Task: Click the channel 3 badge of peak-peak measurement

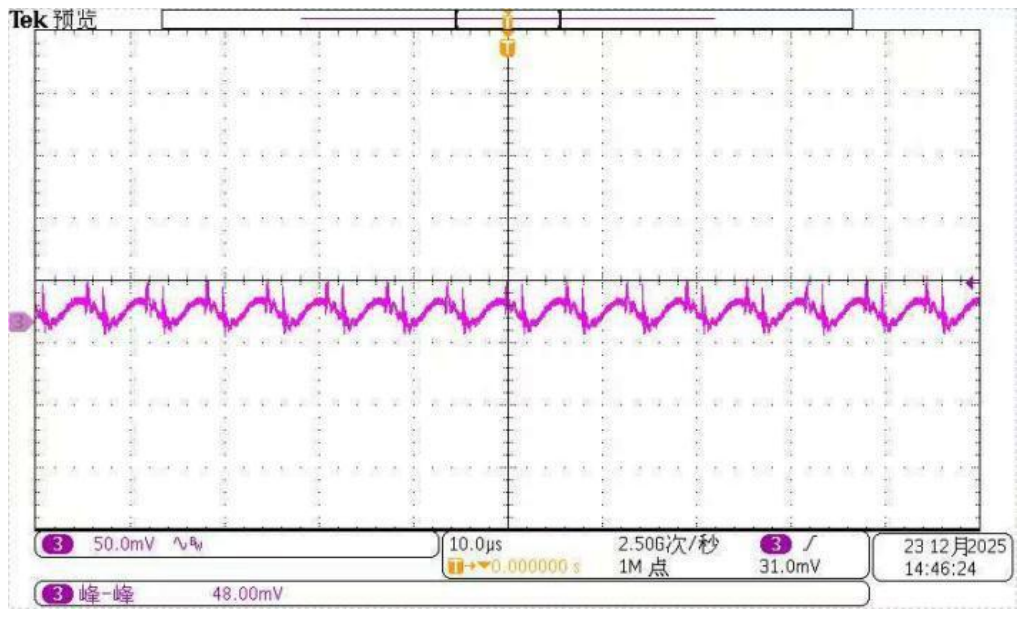Action: [x=58, y=593]
